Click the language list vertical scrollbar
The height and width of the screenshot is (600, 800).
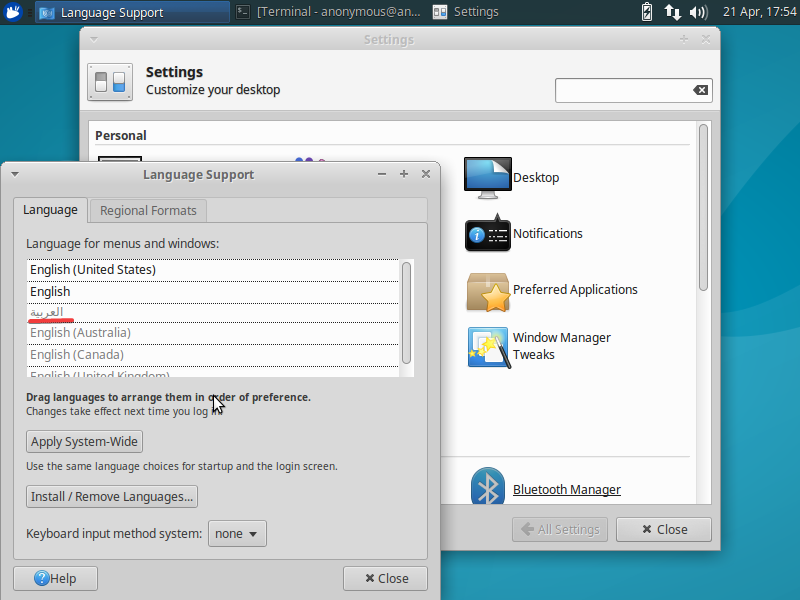[406, 312]
